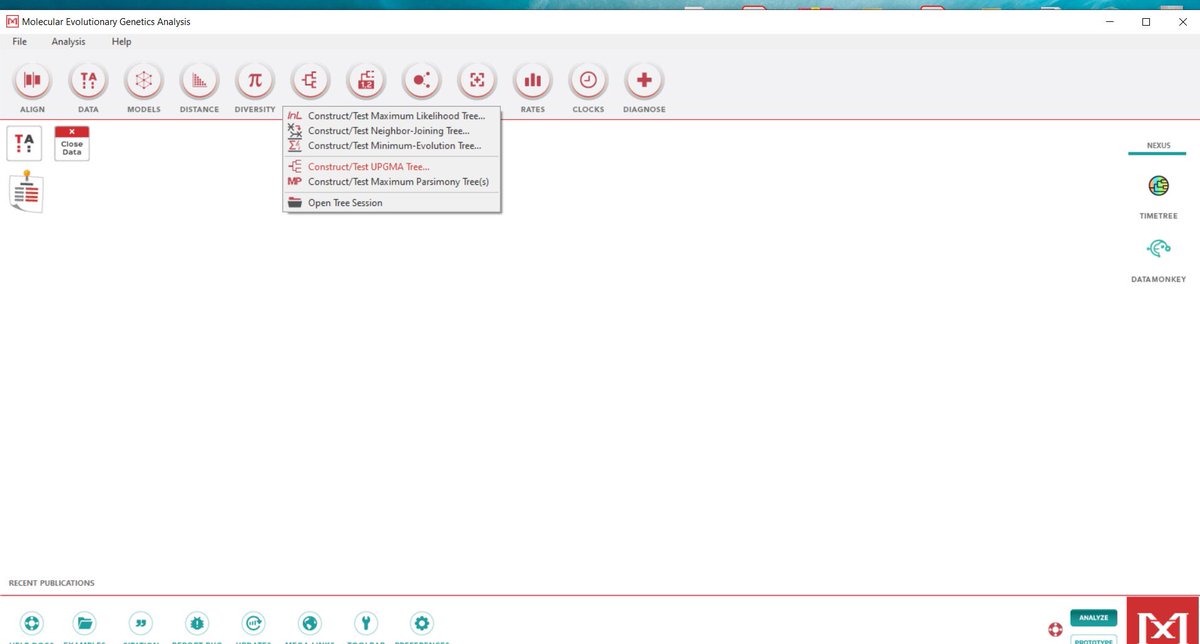Open the TIMETREE globe icon
The height and width of the screenshot is (644, 1200).
[x=1158, y=186]
